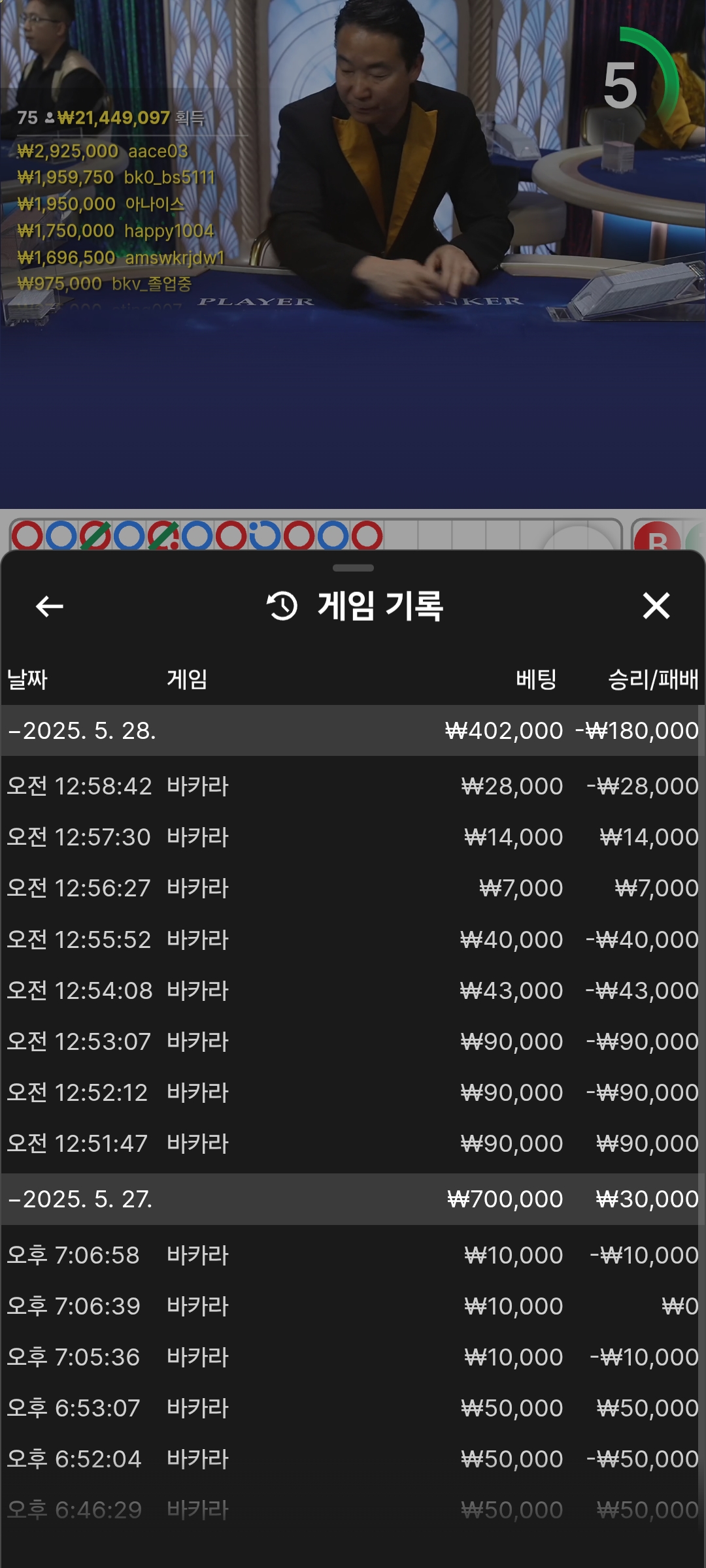Image resolution: width=706 pixels, height=1568 pixels.
Task: Click the 날짜 column header
Action: click(27, 679)
